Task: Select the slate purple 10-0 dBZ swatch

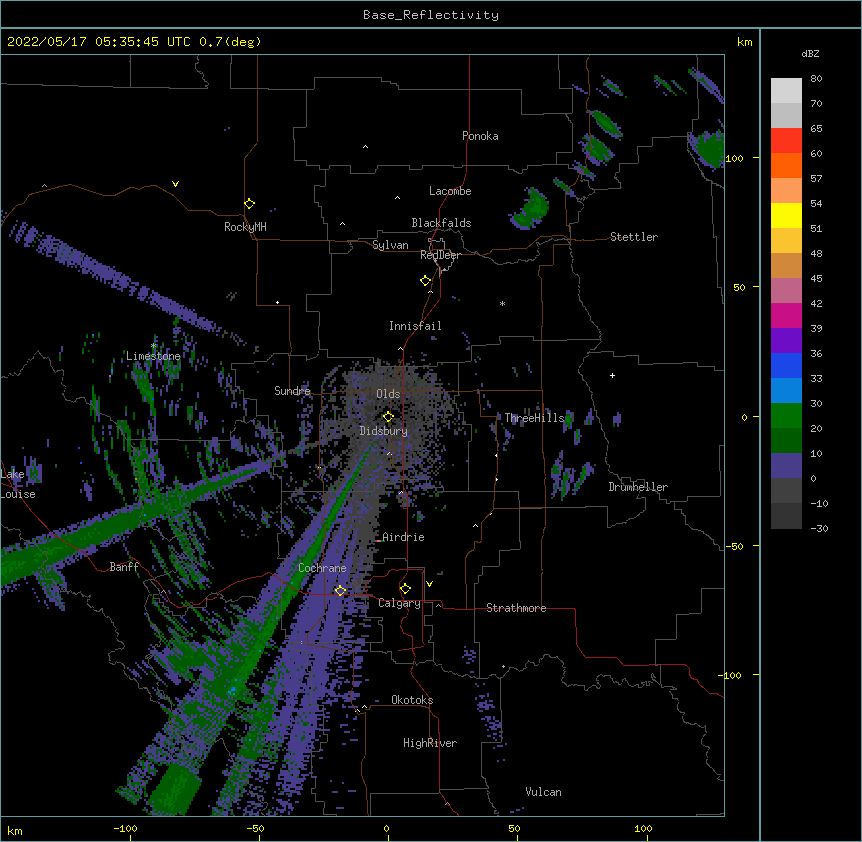Action: point(786,466)
